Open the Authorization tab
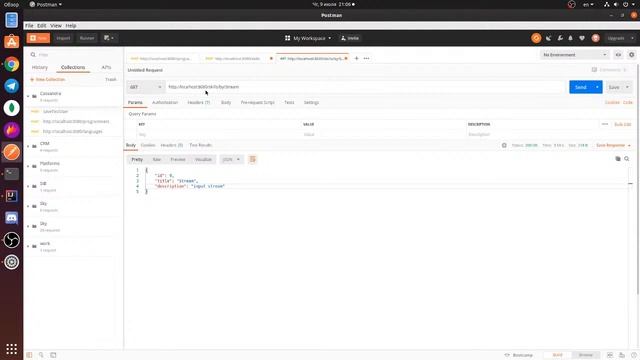The height and width of the screenshot is (360, 640). click(x=165, y=102)
